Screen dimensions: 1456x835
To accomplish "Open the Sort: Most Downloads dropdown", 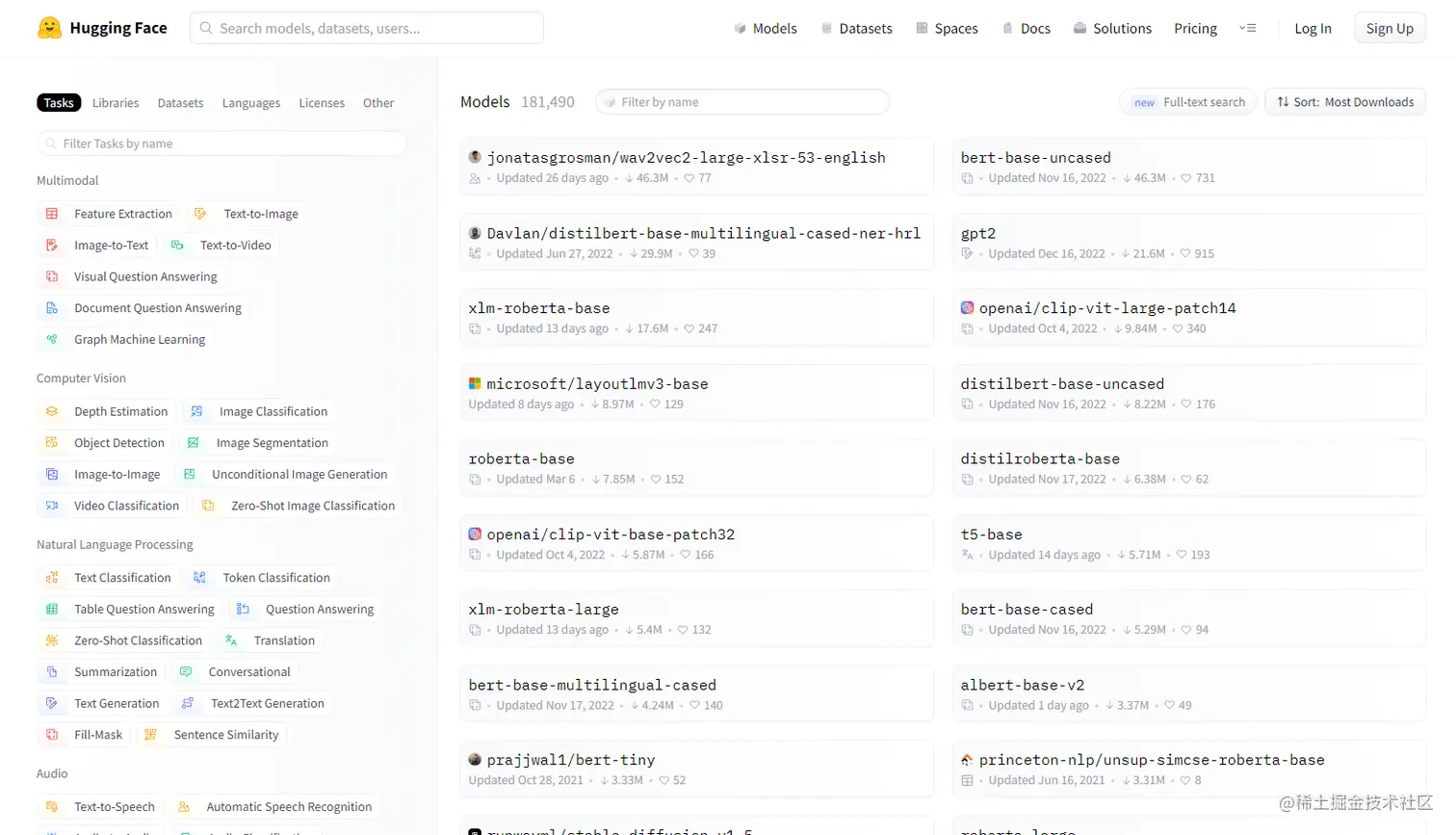I will coord(1345,102).
